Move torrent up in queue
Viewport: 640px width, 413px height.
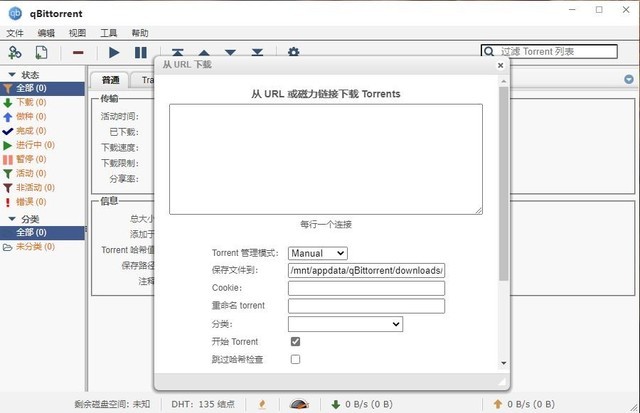[x=204, y=53]
